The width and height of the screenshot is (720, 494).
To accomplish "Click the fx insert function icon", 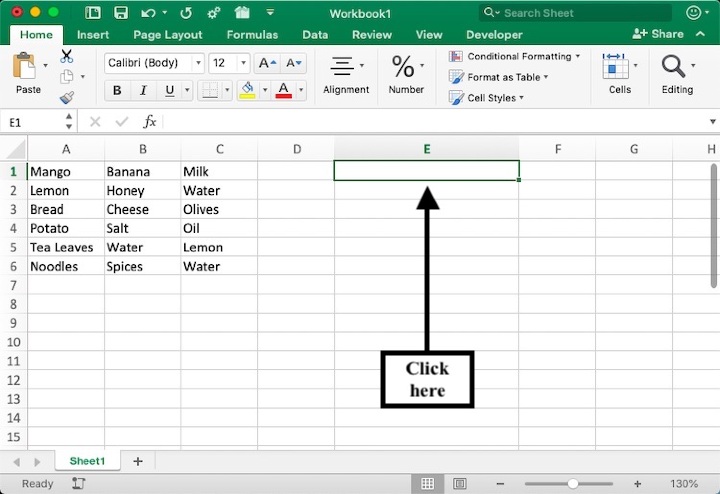I will coord(150,122).
